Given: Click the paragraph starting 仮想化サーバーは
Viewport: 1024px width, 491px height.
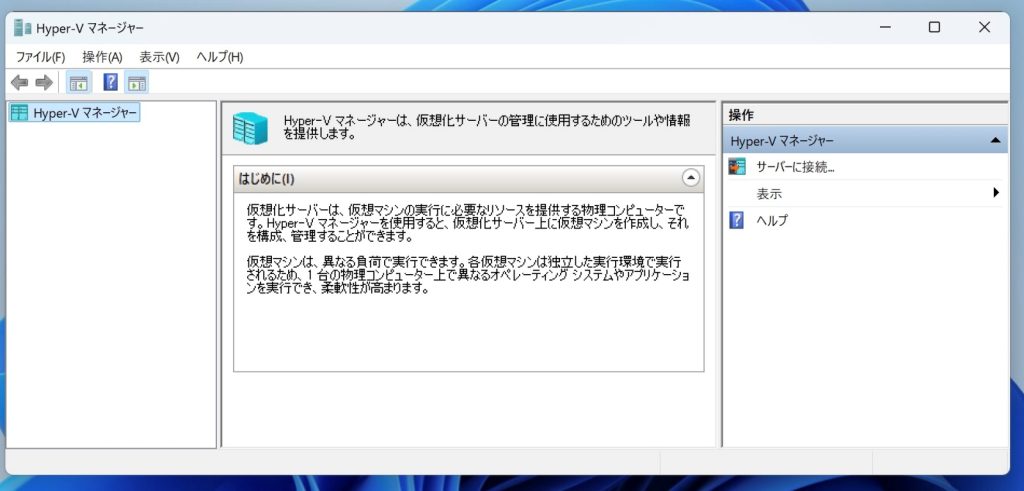Looking at the screenshot, I should point(467,222).
